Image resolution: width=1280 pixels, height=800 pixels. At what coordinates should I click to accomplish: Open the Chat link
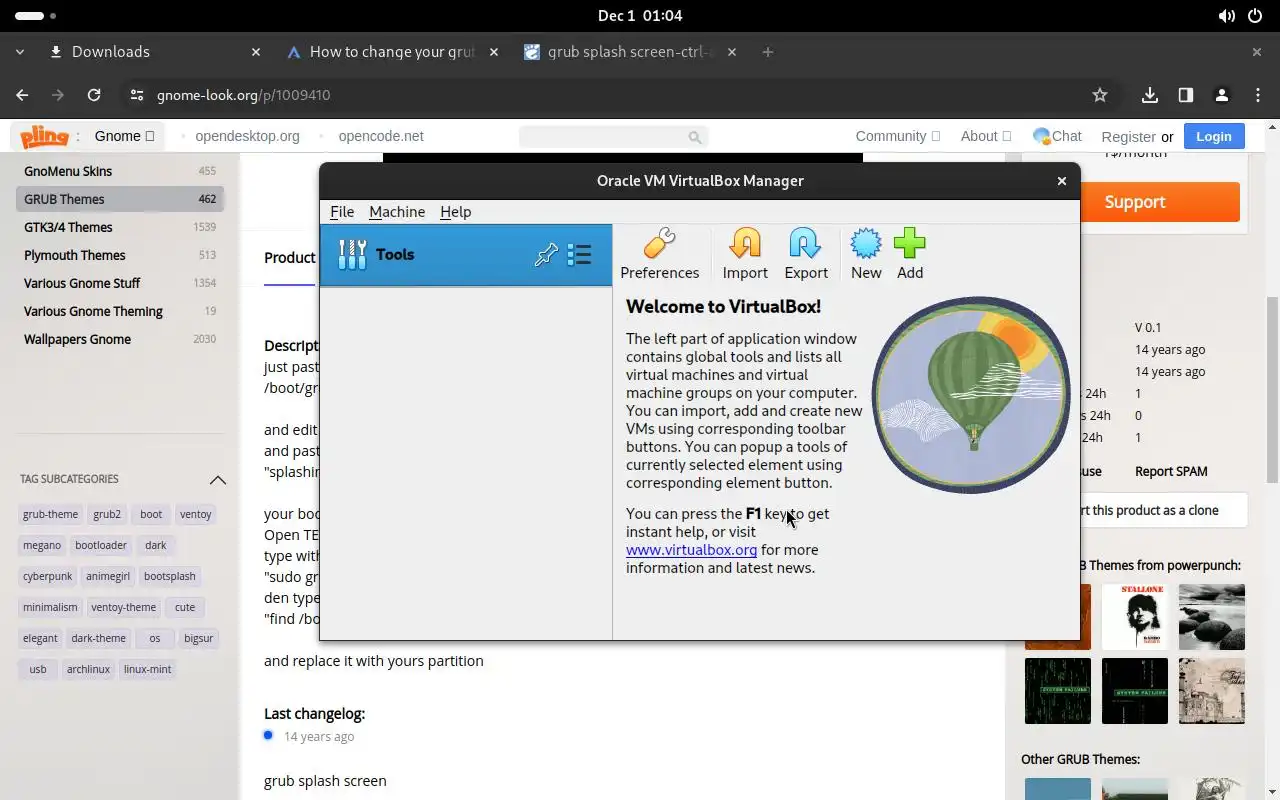tap(1057, 136)
